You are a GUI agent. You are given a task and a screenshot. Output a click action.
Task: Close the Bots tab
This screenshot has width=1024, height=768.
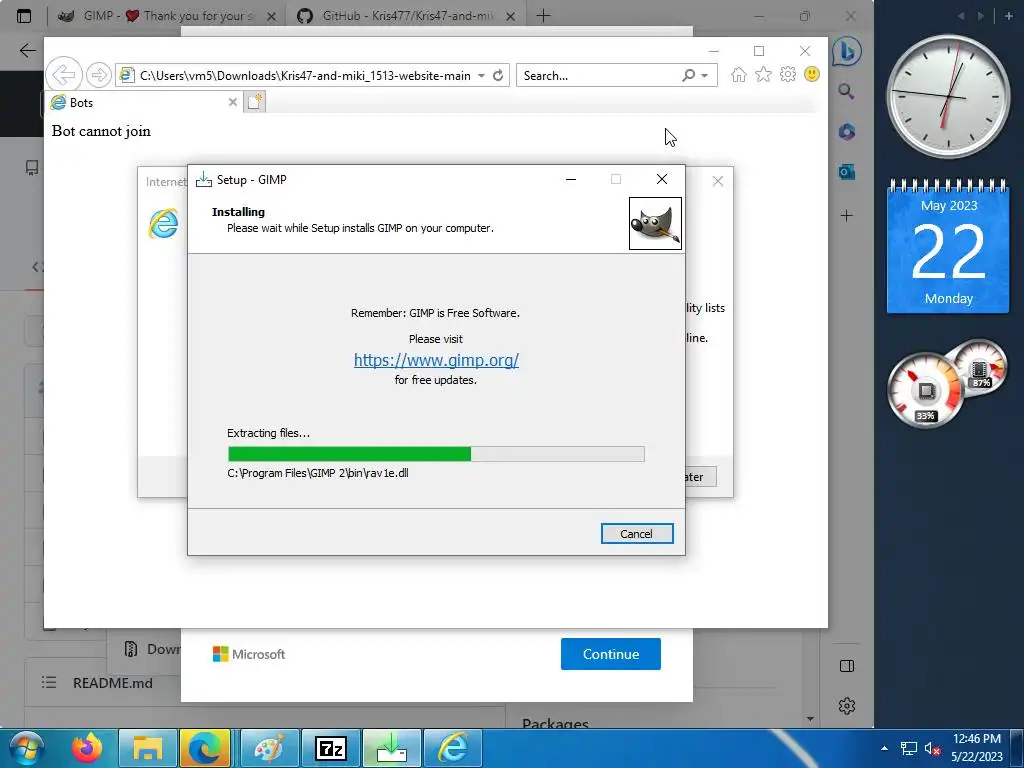click(x=232, y=102)
